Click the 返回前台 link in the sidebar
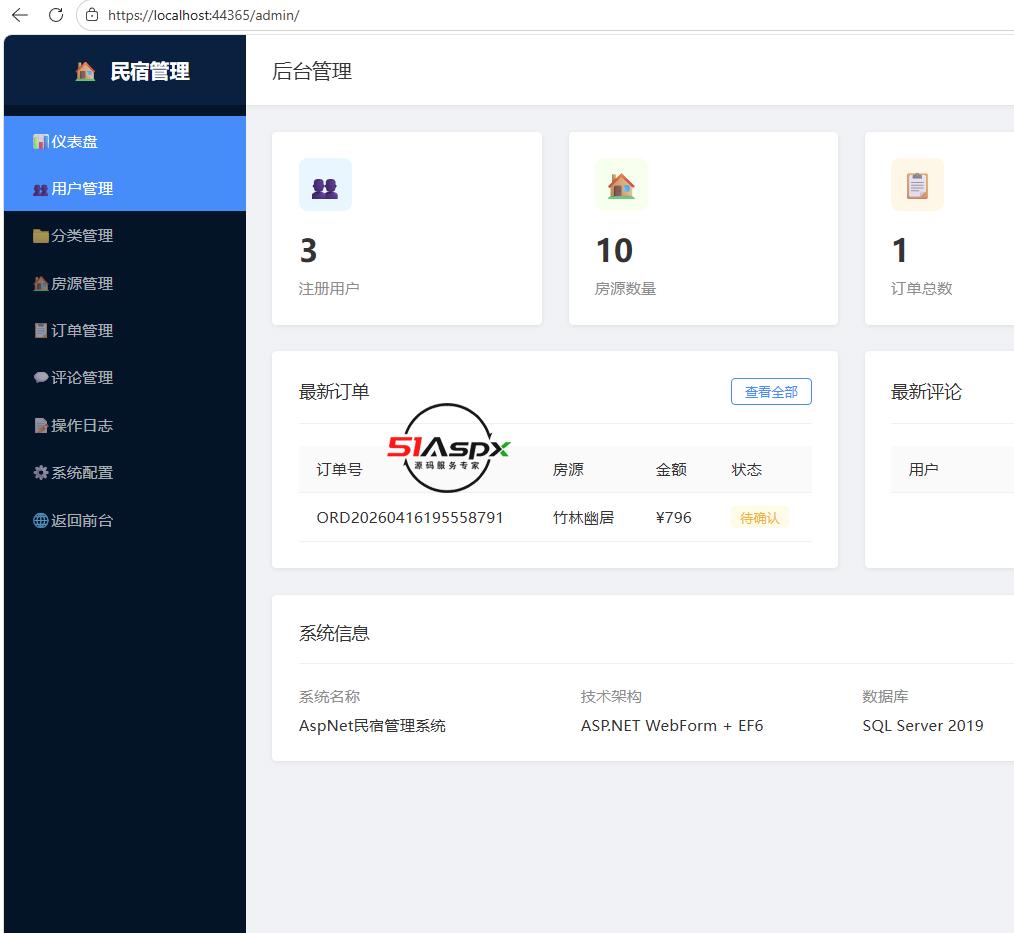 click(125, 520)
